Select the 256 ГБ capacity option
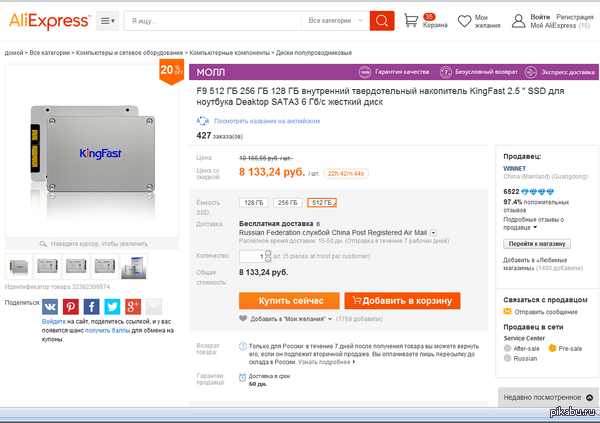Screen dimensions: 600x423 pos(288,203)
